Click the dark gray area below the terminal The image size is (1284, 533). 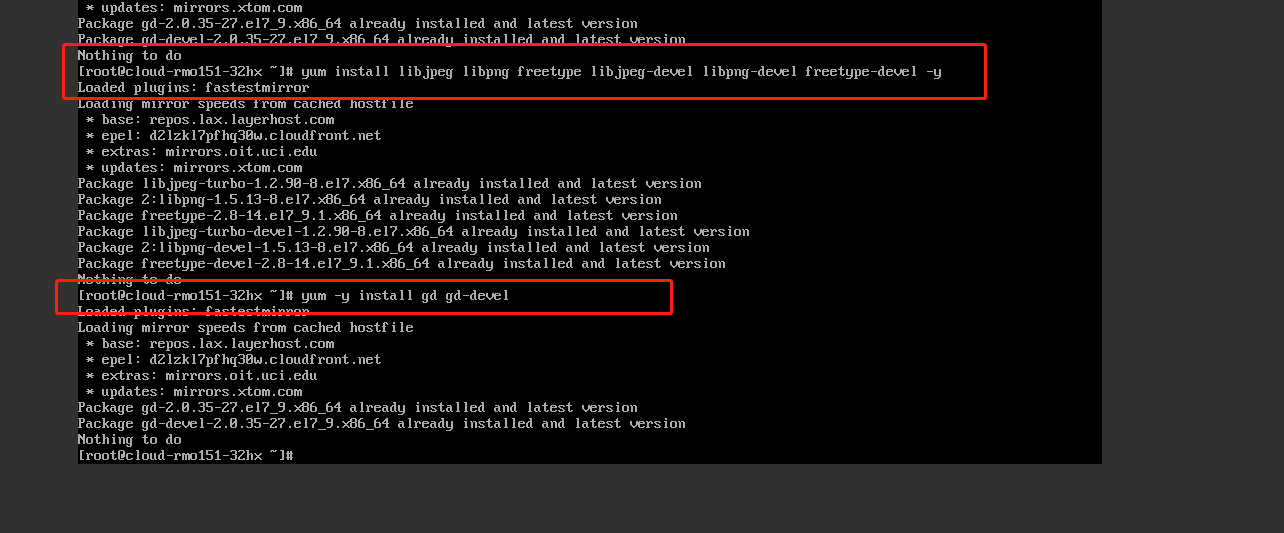tap(640, 500)
